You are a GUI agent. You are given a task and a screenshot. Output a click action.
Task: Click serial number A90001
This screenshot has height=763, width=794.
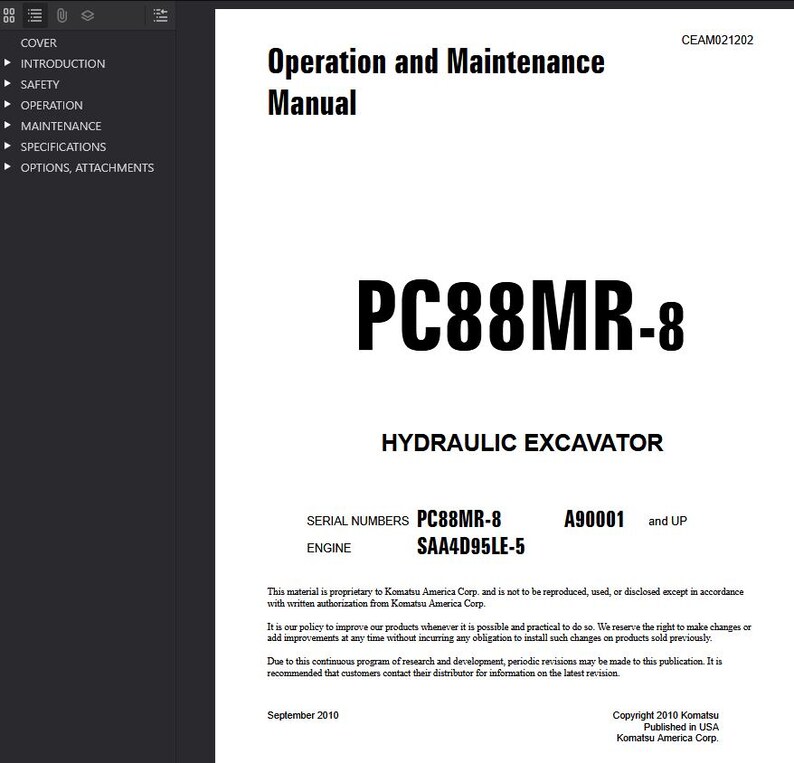point(594,519)
